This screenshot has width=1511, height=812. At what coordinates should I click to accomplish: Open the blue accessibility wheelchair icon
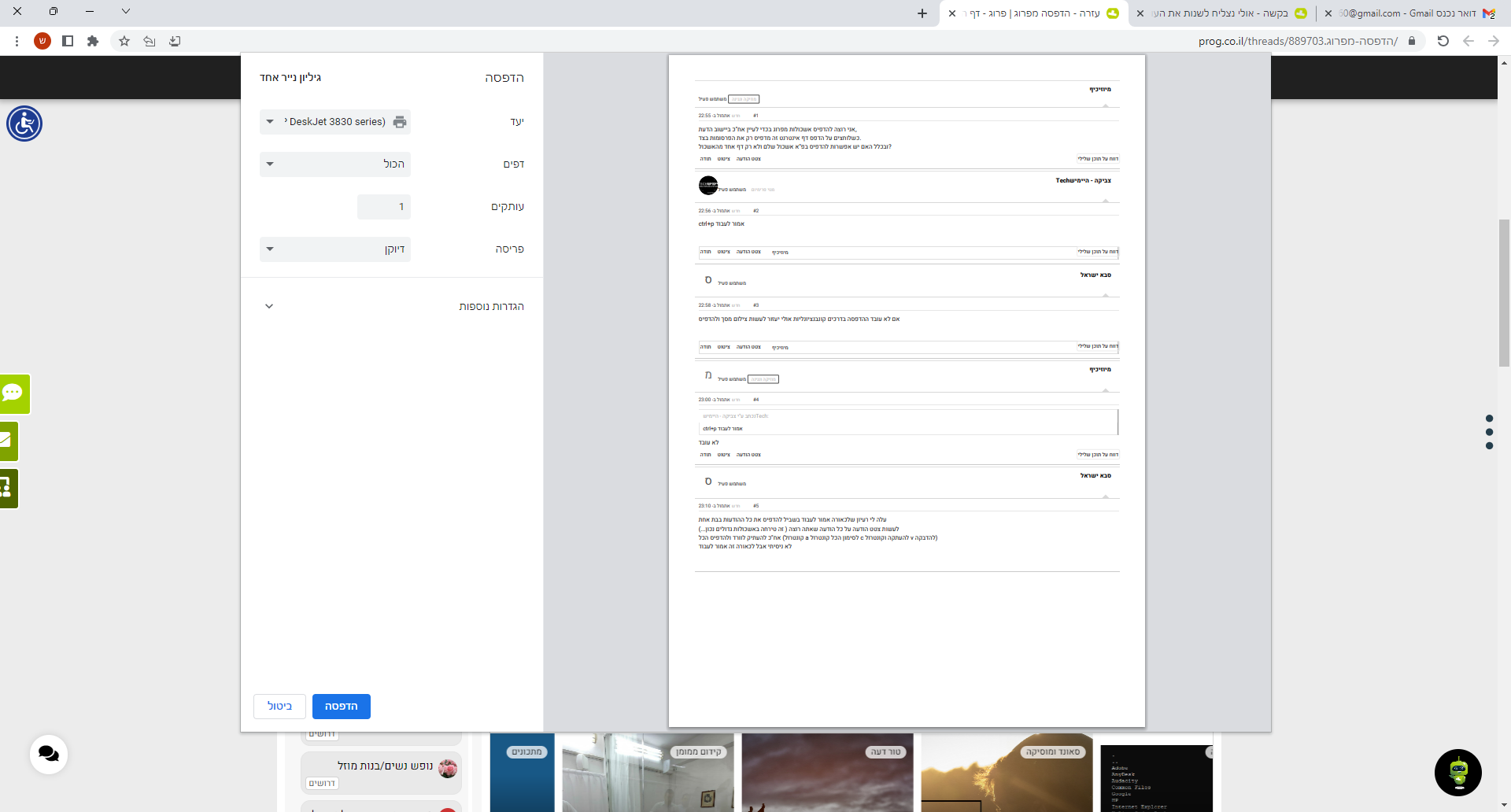[x=24, y=124]
